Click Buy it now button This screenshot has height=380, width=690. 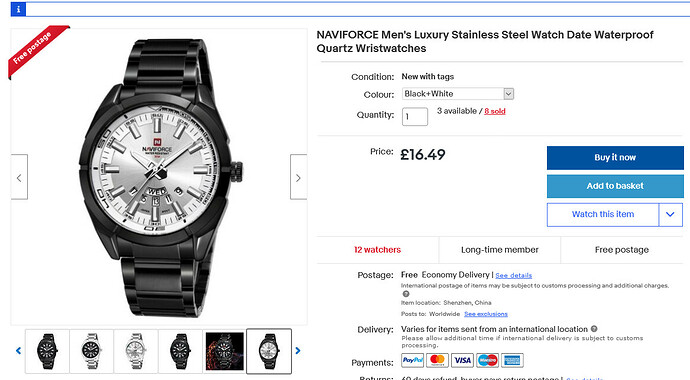[x=615, y=157]
